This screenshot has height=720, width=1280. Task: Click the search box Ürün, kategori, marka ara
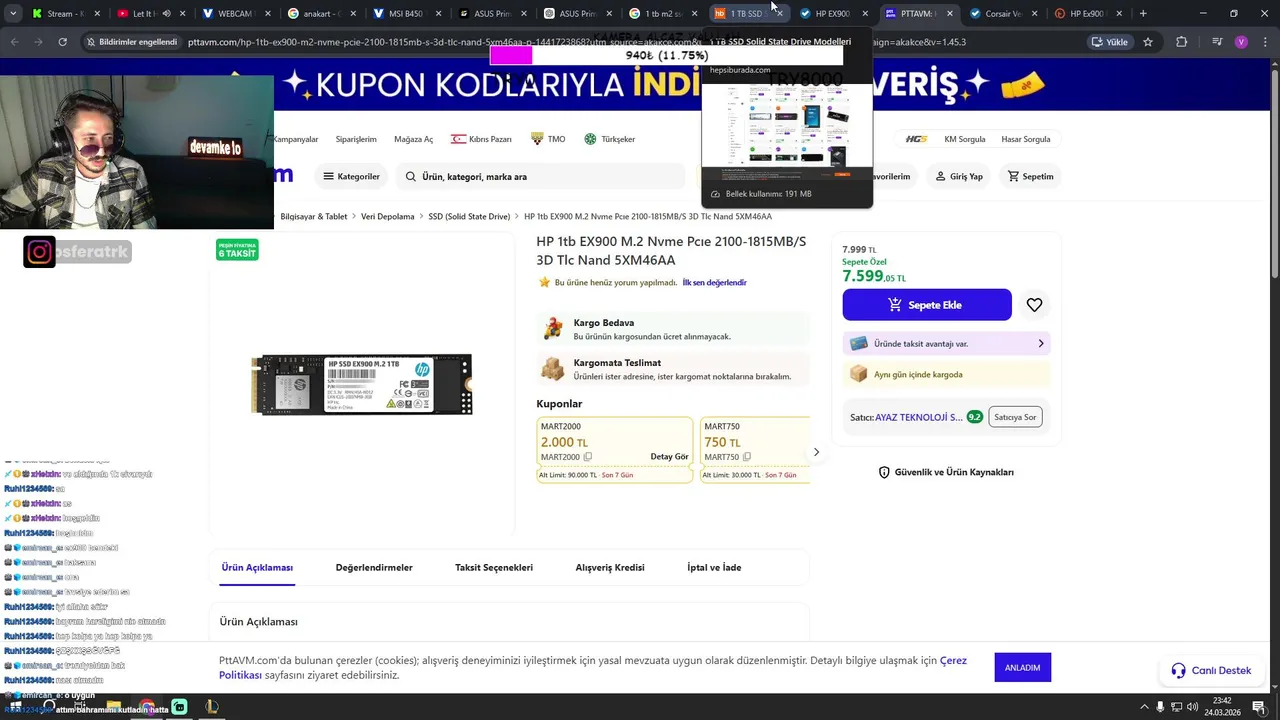[x=540, y=176]
